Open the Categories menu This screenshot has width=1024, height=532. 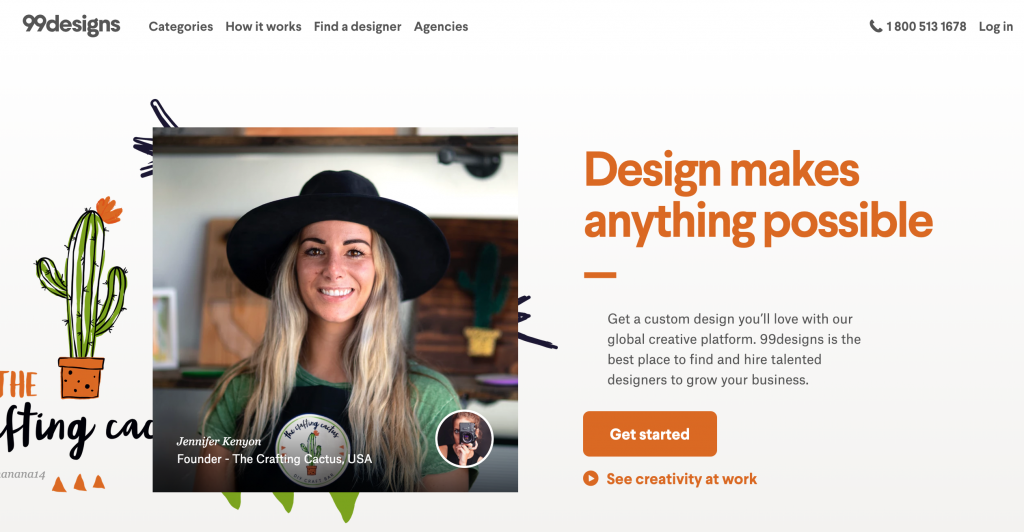[181, 27]
